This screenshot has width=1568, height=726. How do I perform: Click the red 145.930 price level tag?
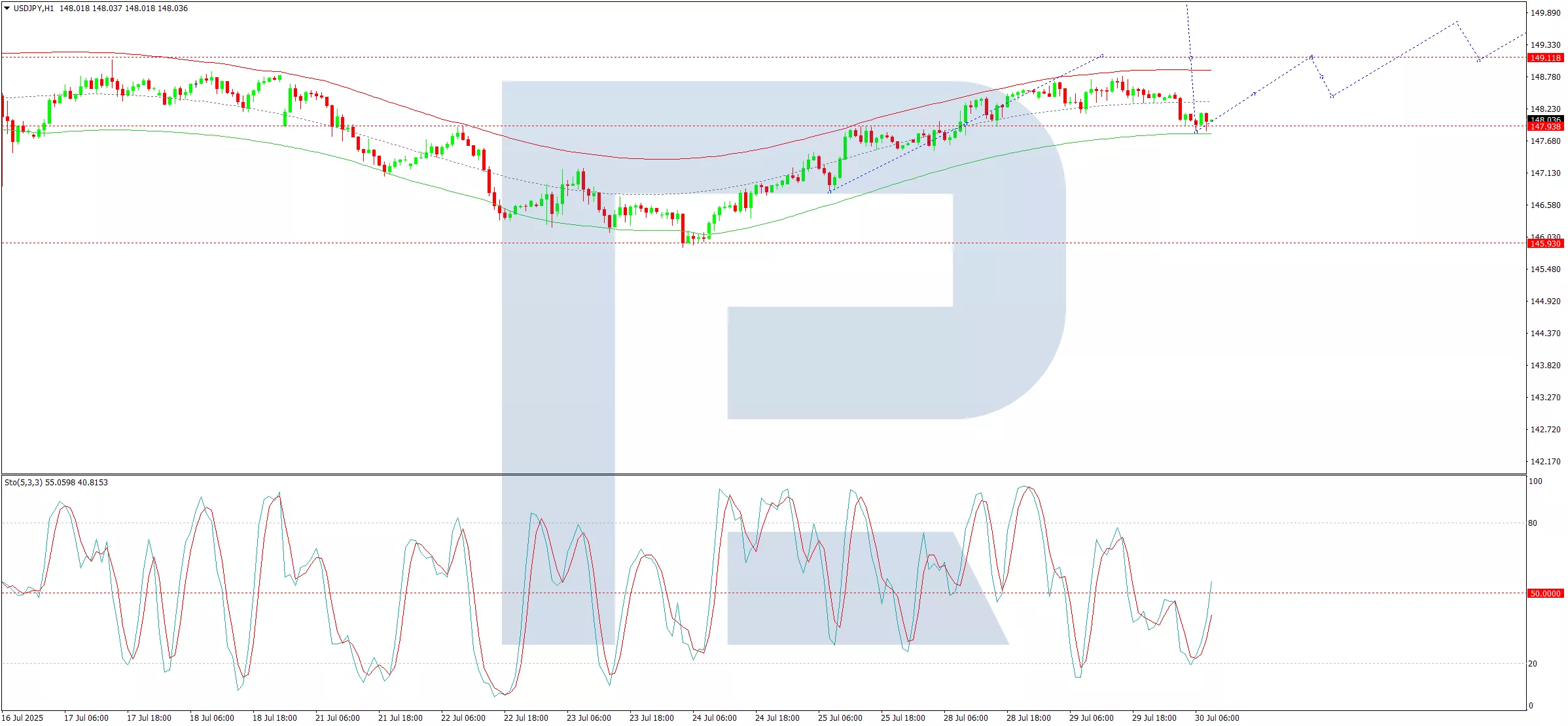(1545, 243)
